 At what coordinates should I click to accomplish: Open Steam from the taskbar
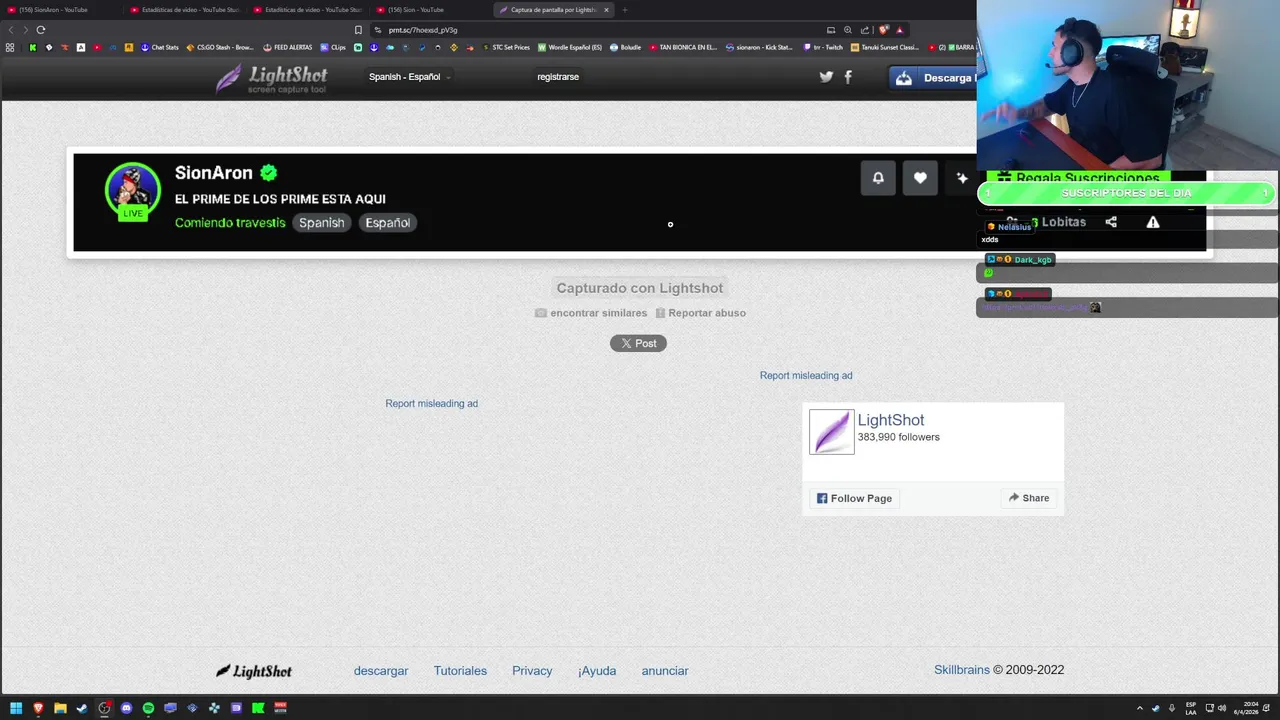[82, 708]
